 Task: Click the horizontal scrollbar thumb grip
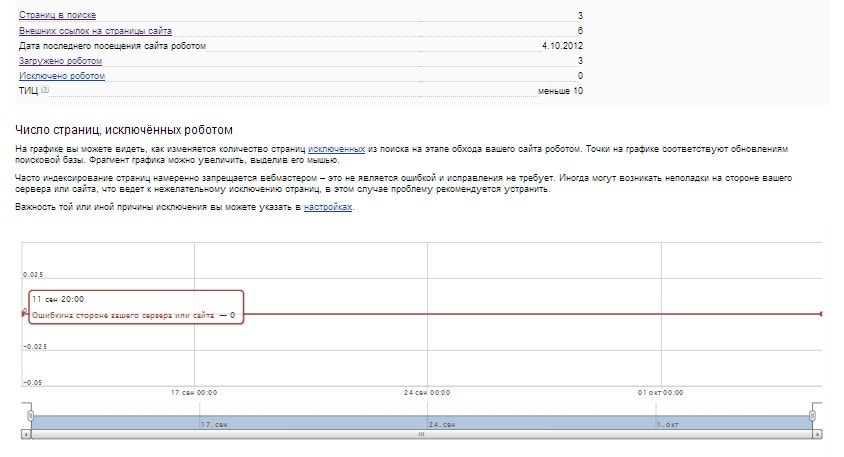click(x=421, y=435)
